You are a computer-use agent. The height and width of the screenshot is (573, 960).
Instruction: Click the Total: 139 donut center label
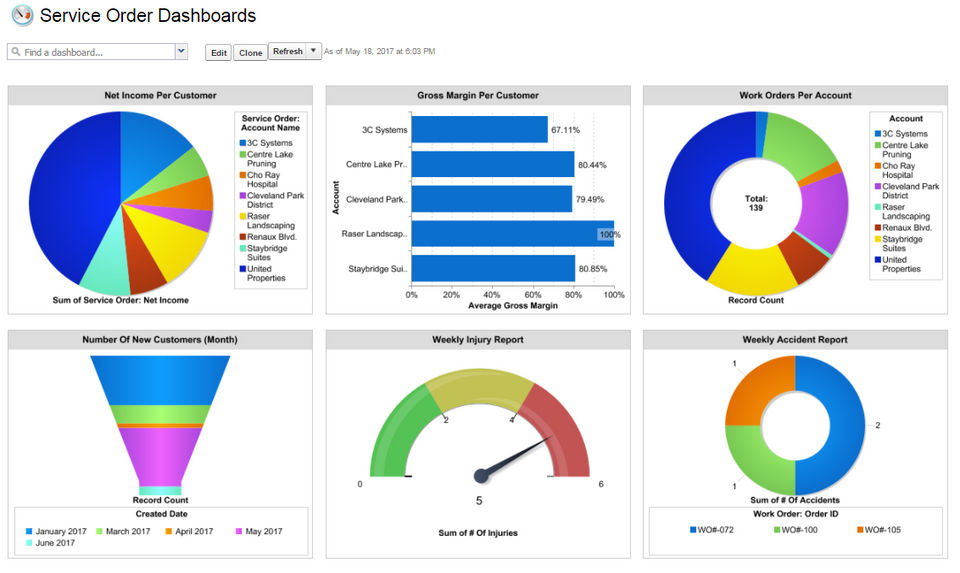(756, 203)
